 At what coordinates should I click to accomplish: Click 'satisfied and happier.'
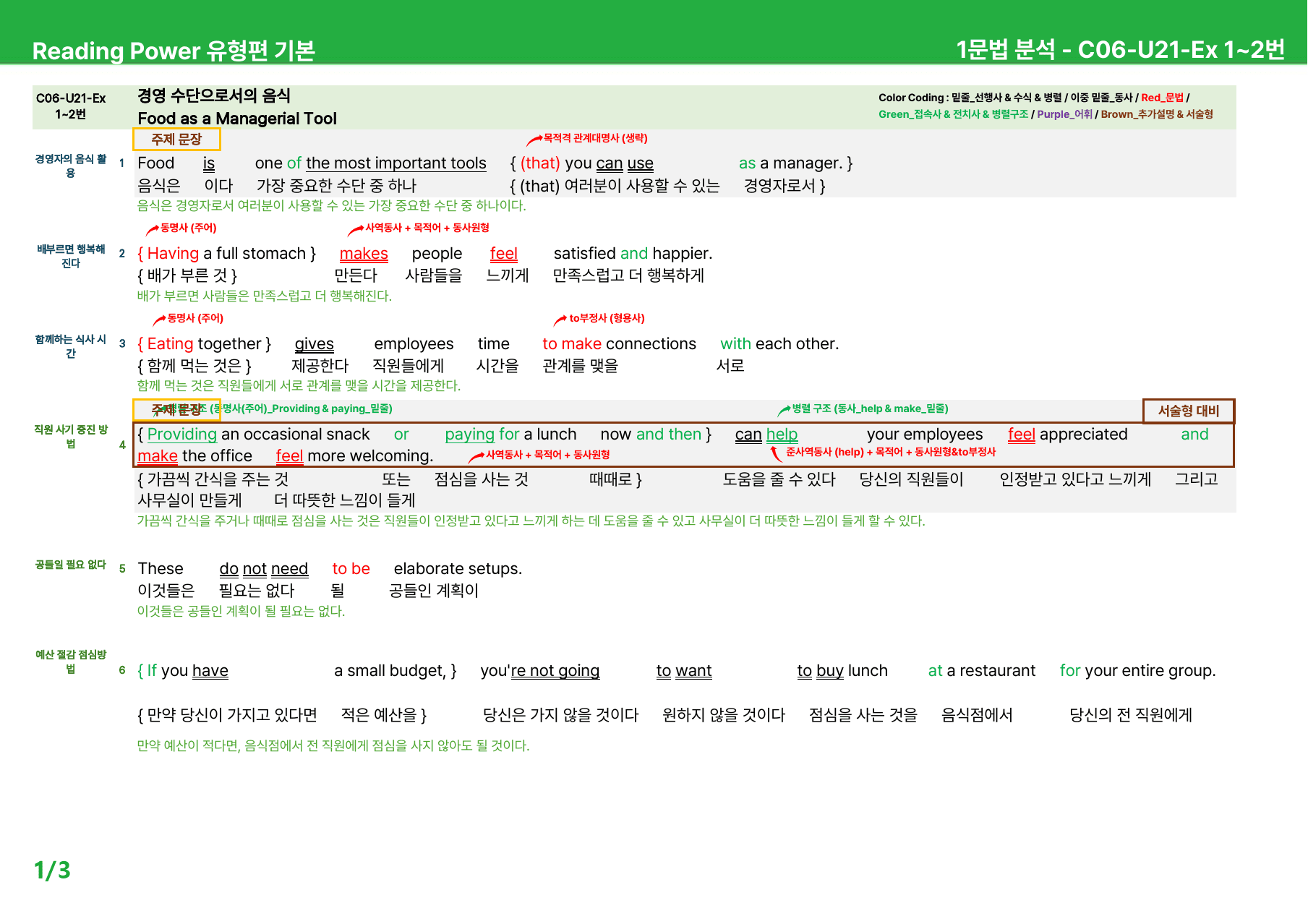point(633,254)
